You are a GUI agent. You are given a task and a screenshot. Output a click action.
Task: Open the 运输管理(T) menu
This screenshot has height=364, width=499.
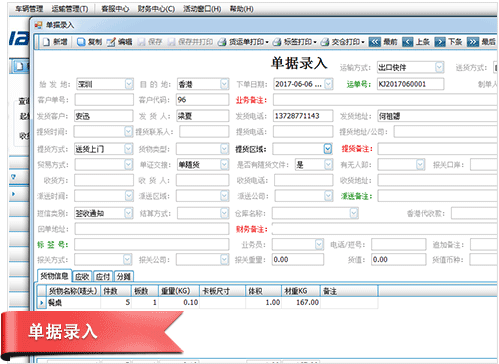(70, 9)
